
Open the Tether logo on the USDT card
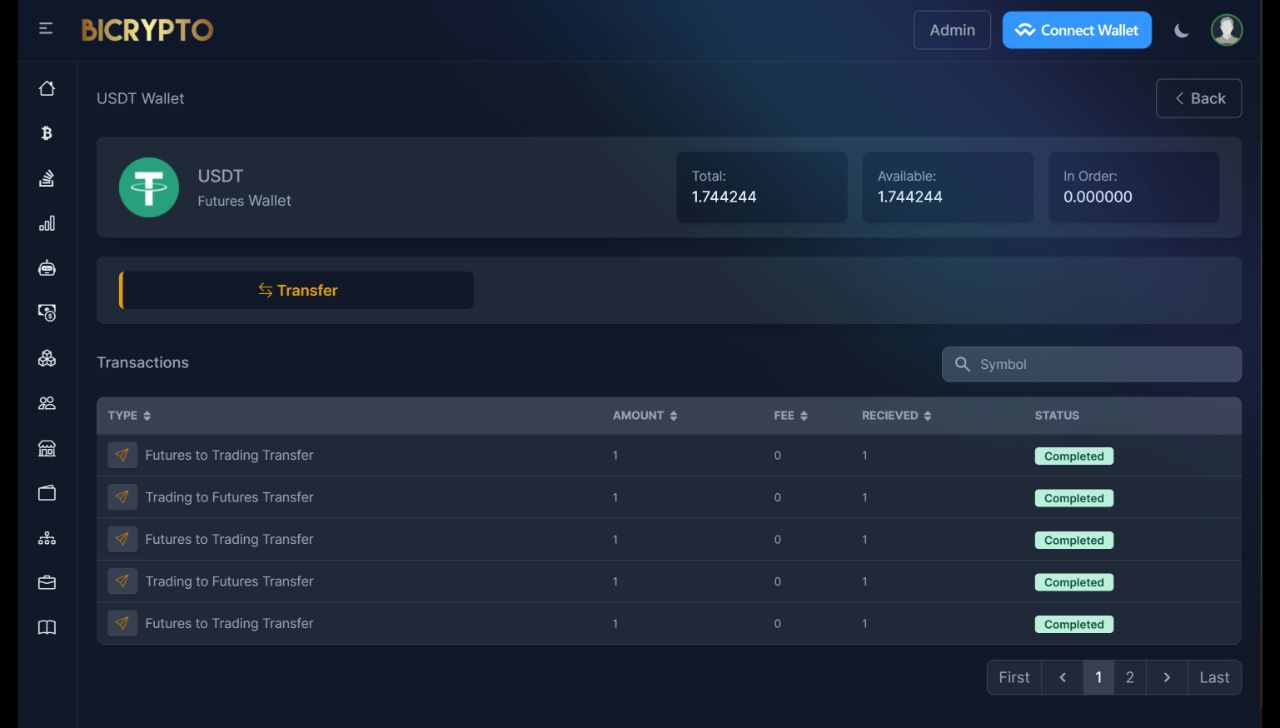click(148, 187)
